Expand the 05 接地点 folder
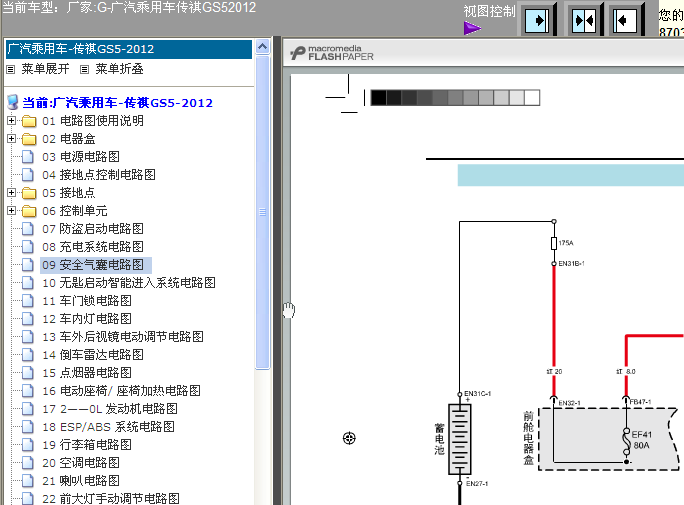This screenshot has width=684, height=505. click(12, 192)
